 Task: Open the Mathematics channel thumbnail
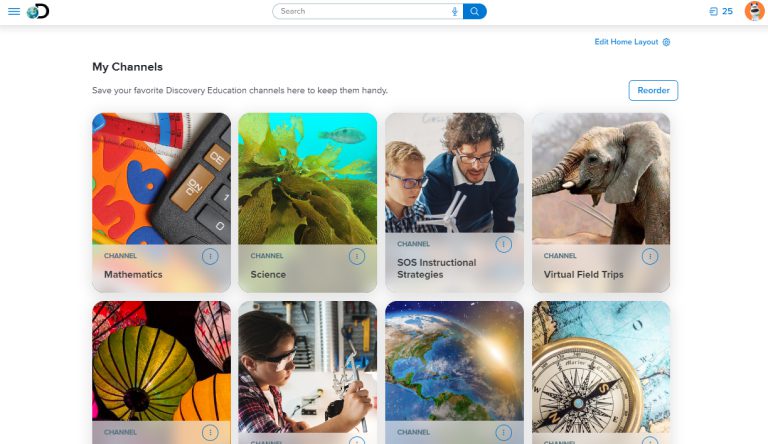pyautogui.click(x=161, y=179)
